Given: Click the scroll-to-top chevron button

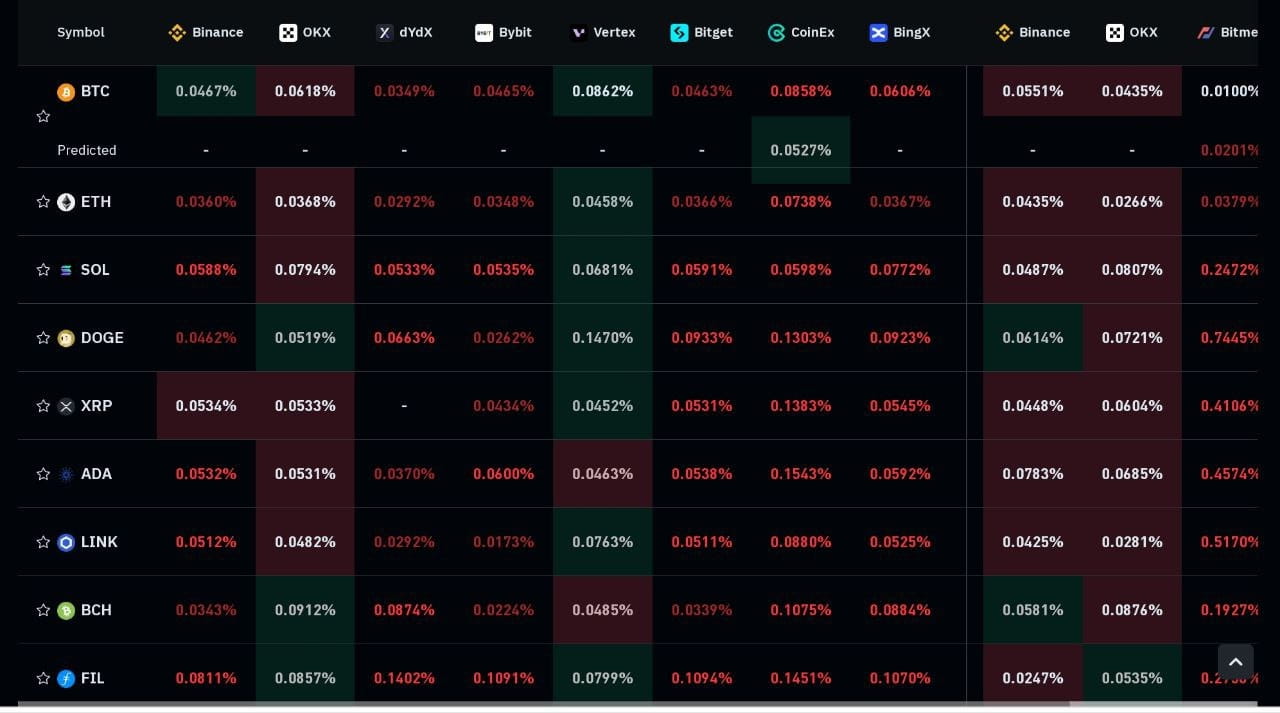Looking at the screenshot, I should 1236,662.
